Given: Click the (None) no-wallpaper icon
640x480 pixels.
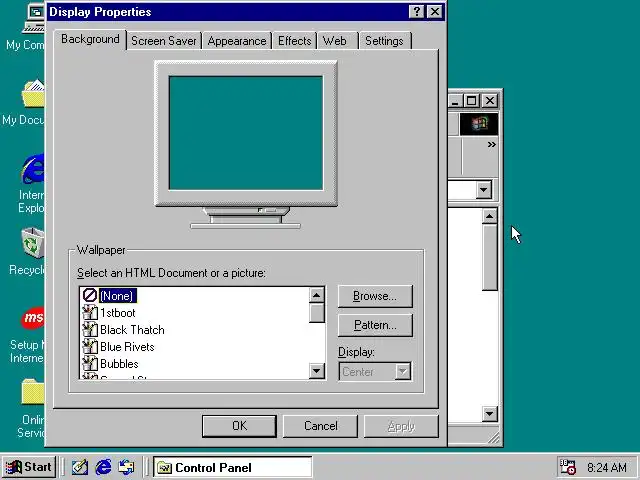Looking at the screenshot, I should pos(90,296).
